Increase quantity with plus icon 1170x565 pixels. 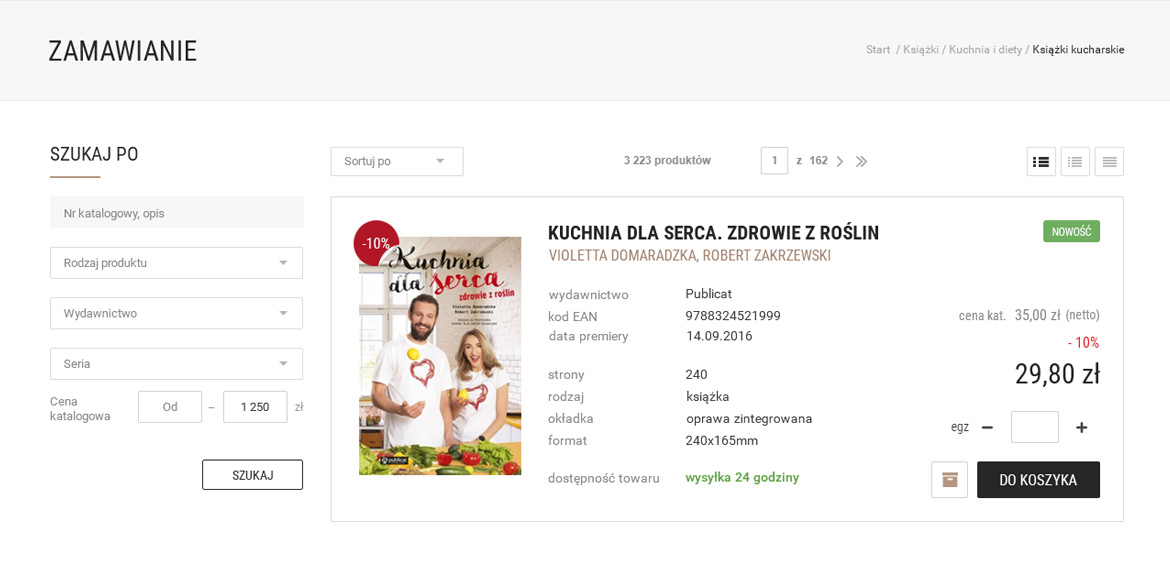tap(1082, 428)
